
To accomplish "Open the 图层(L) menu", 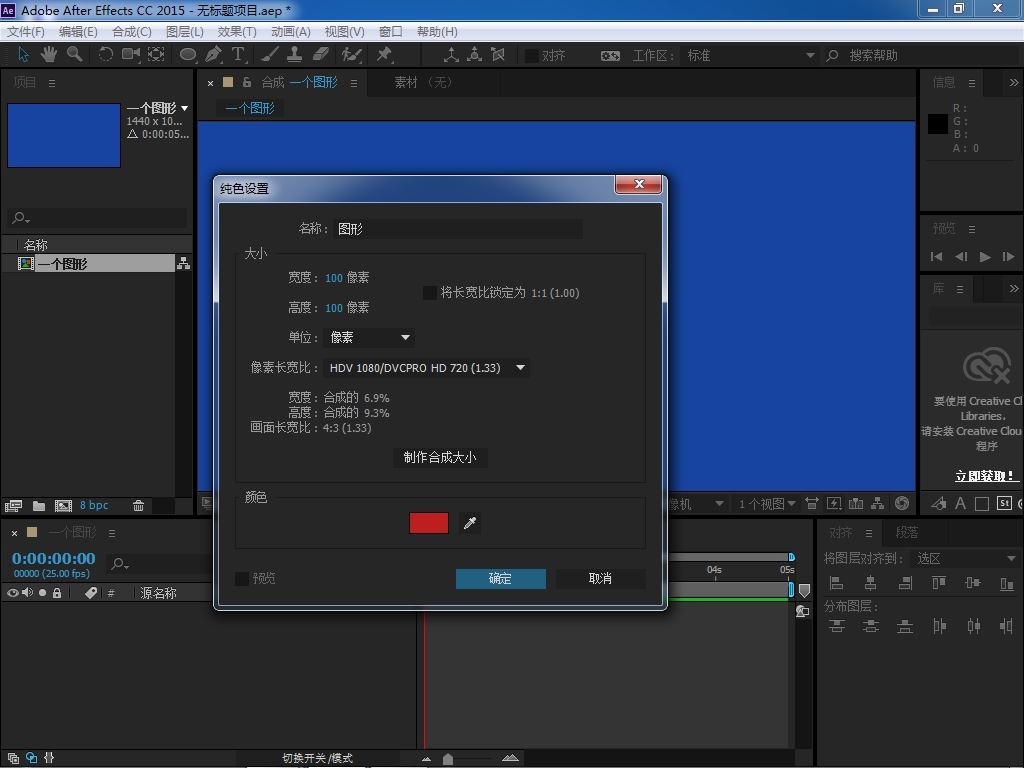I will [x=185, y=31].
